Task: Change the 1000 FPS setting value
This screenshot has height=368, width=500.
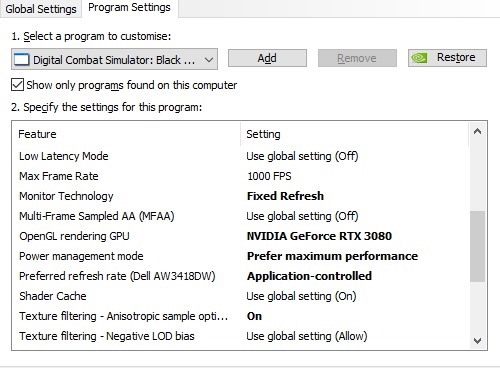Action: (x=269, y=176)
